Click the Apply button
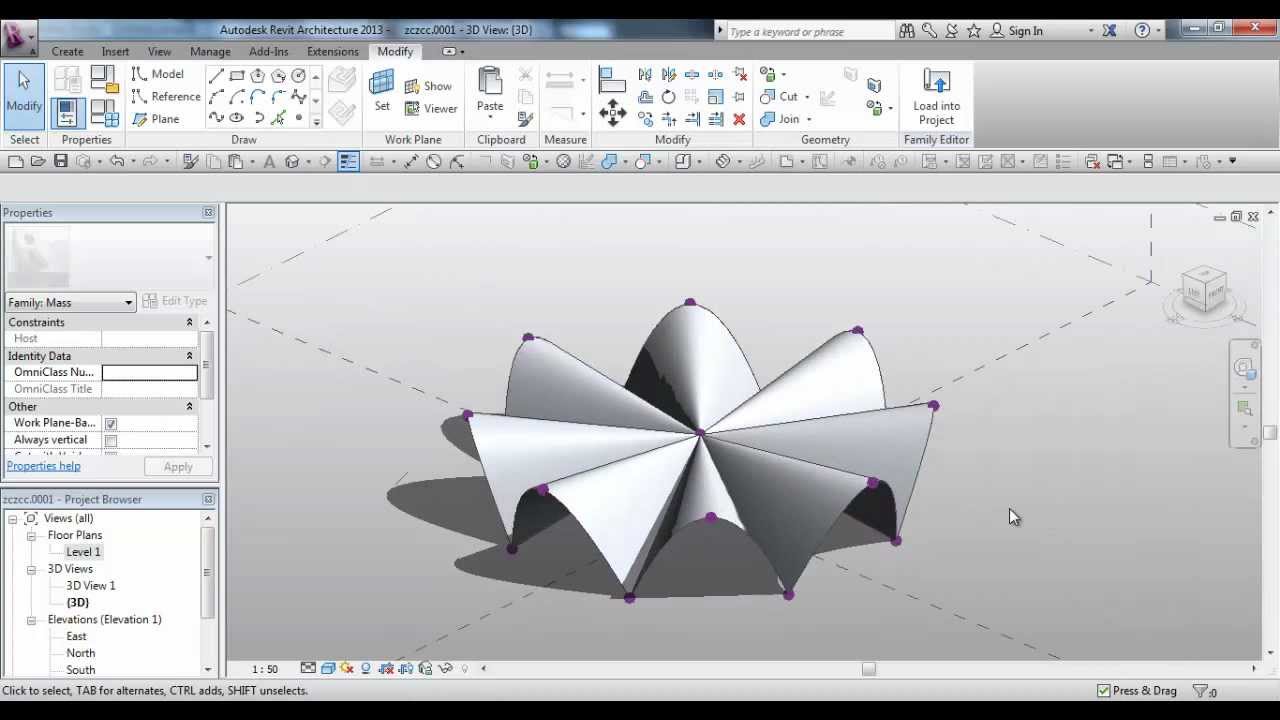This screenshot has height=720, width=1280. 178,467
